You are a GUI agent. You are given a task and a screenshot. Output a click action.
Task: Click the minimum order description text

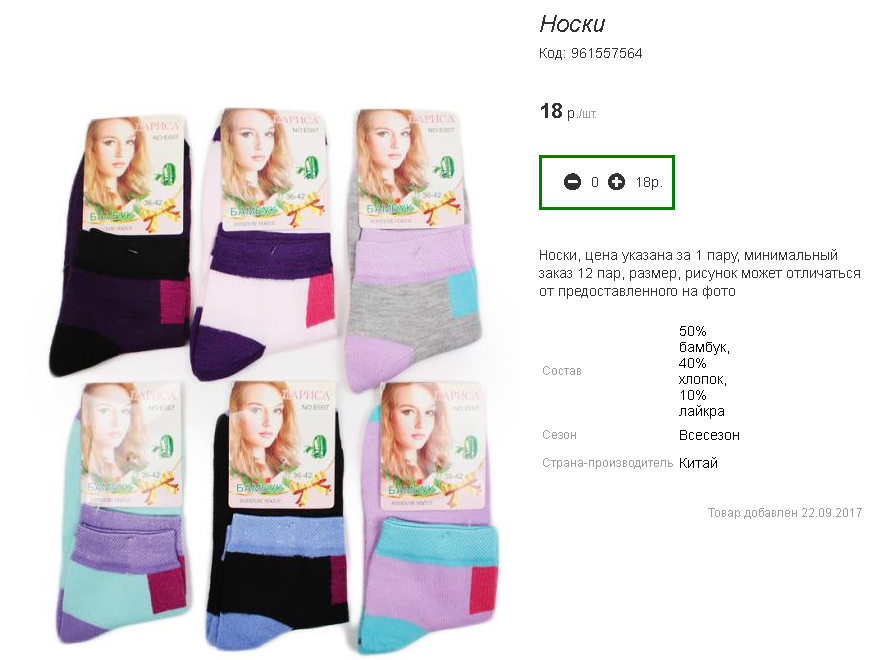tap(699, 273)
